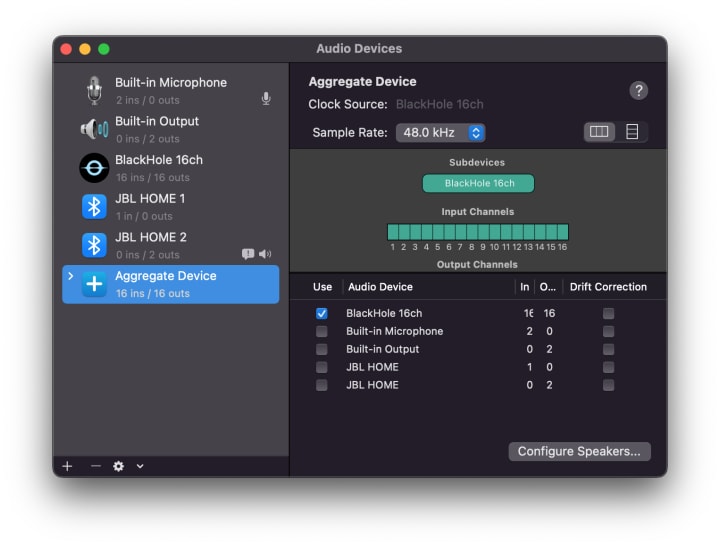Toggle Drift Correction for JBL HOME 2 outs
The image size is (720, 547).
(x=608, y=385)
